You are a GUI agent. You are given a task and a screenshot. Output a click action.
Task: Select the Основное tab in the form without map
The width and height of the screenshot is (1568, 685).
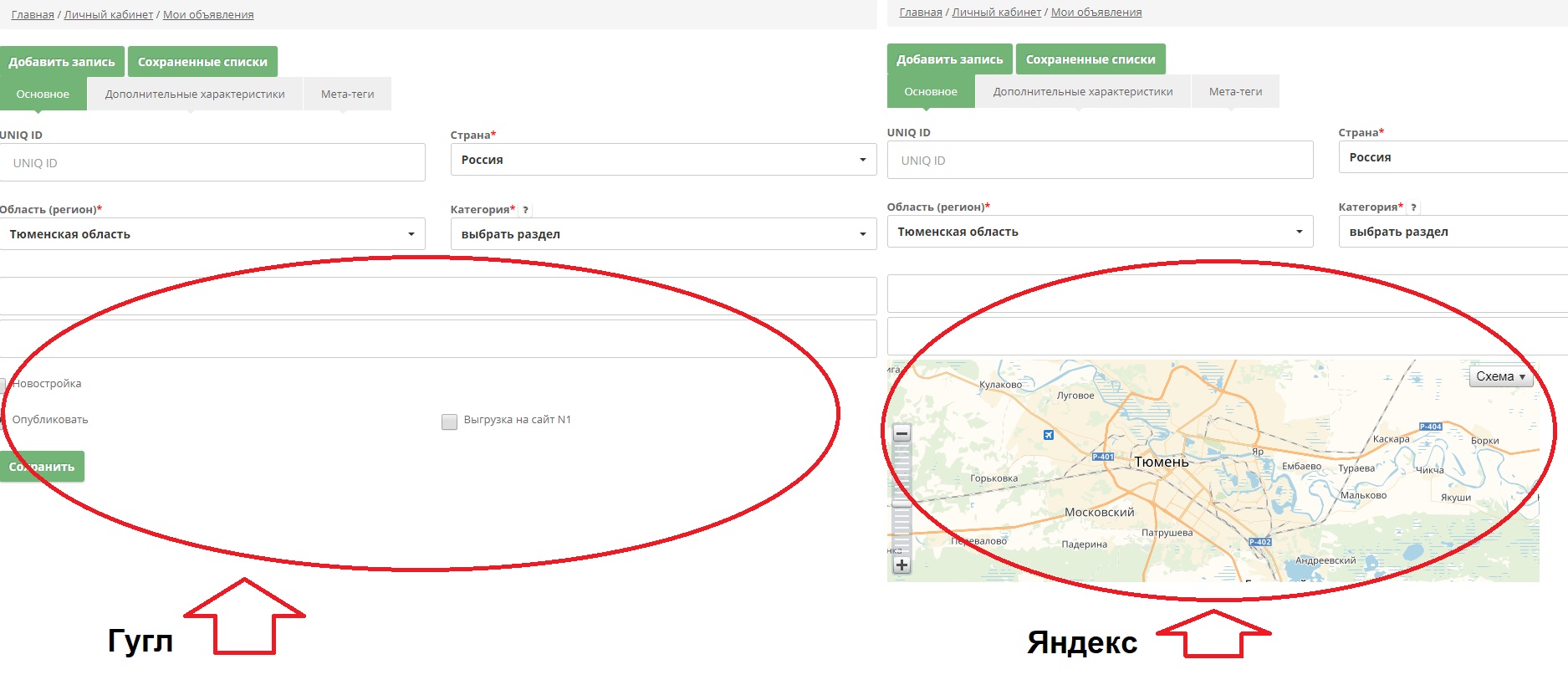click(43, 95)
